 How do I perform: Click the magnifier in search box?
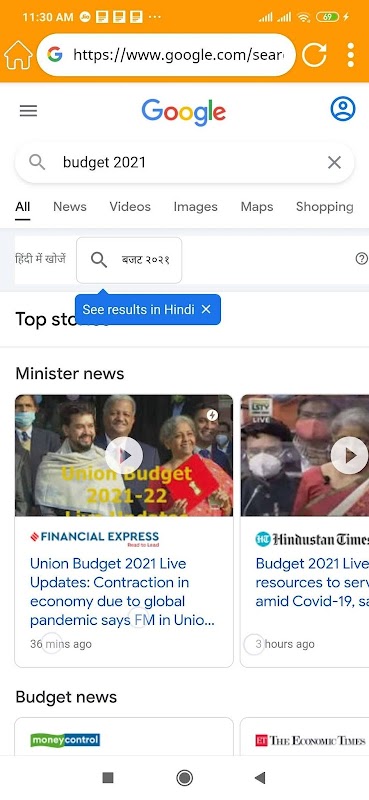37,162
